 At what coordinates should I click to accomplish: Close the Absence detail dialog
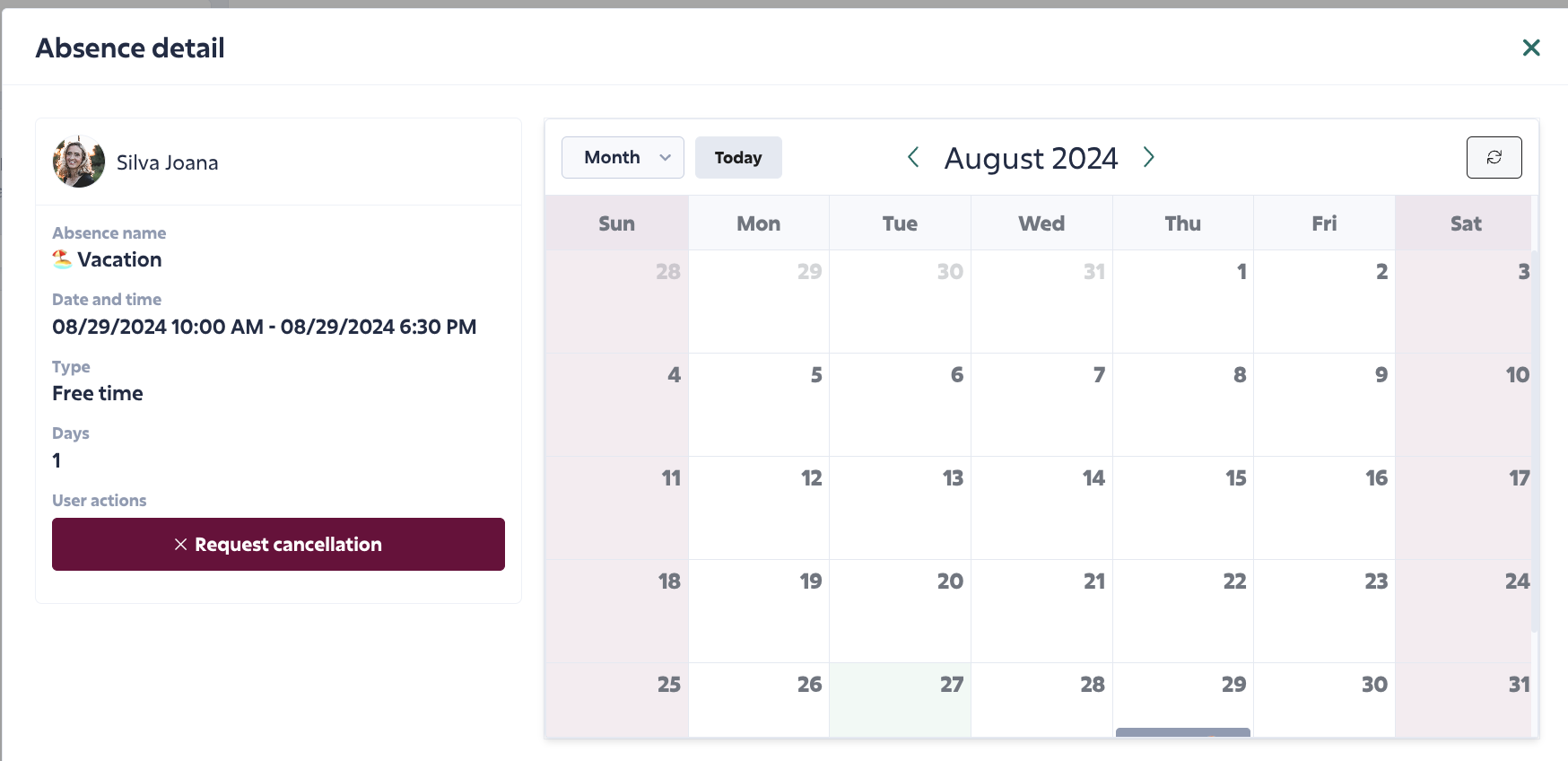pyautogui.click(x=1531, y=48)
